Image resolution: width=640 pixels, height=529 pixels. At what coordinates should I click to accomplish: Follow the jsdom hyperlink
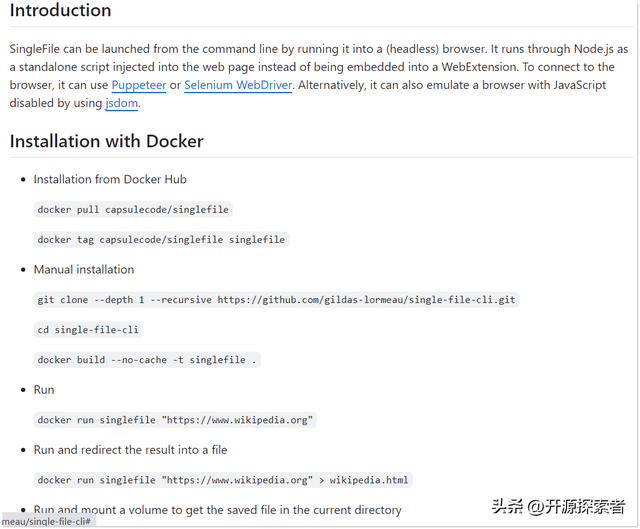coord(121,103)
